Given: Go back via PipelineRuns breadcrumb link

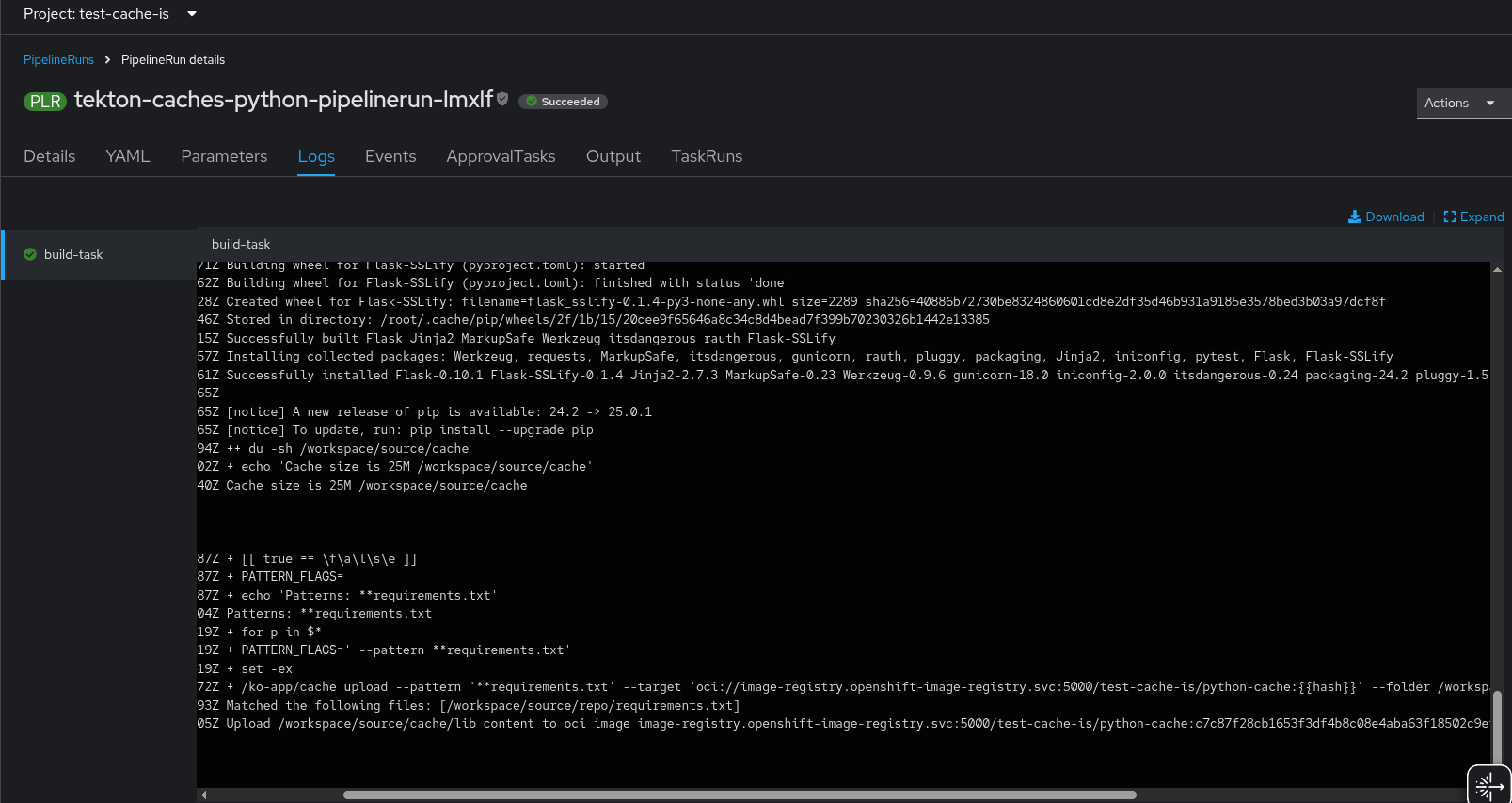Looking at the screenshot, I should pyautogui.click(x=58, y=59).
